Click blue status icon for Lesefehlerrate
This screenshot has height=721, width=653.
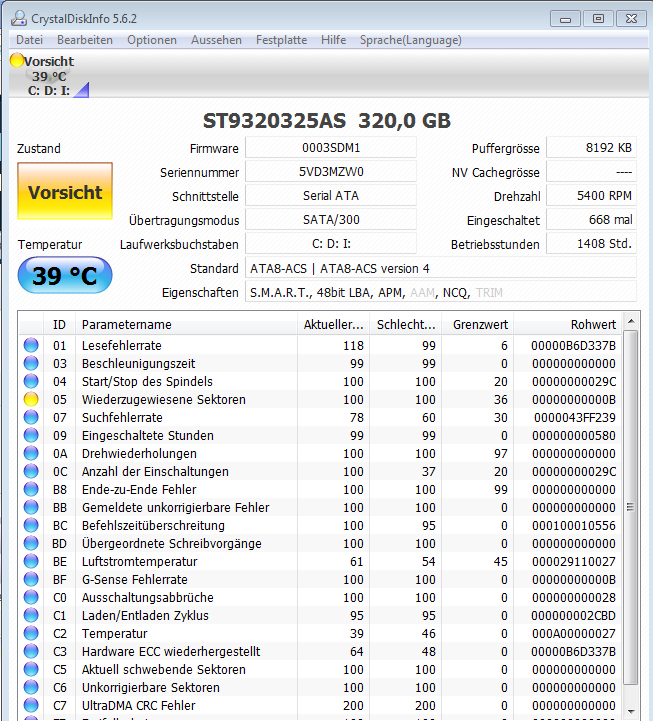point(31,345)
